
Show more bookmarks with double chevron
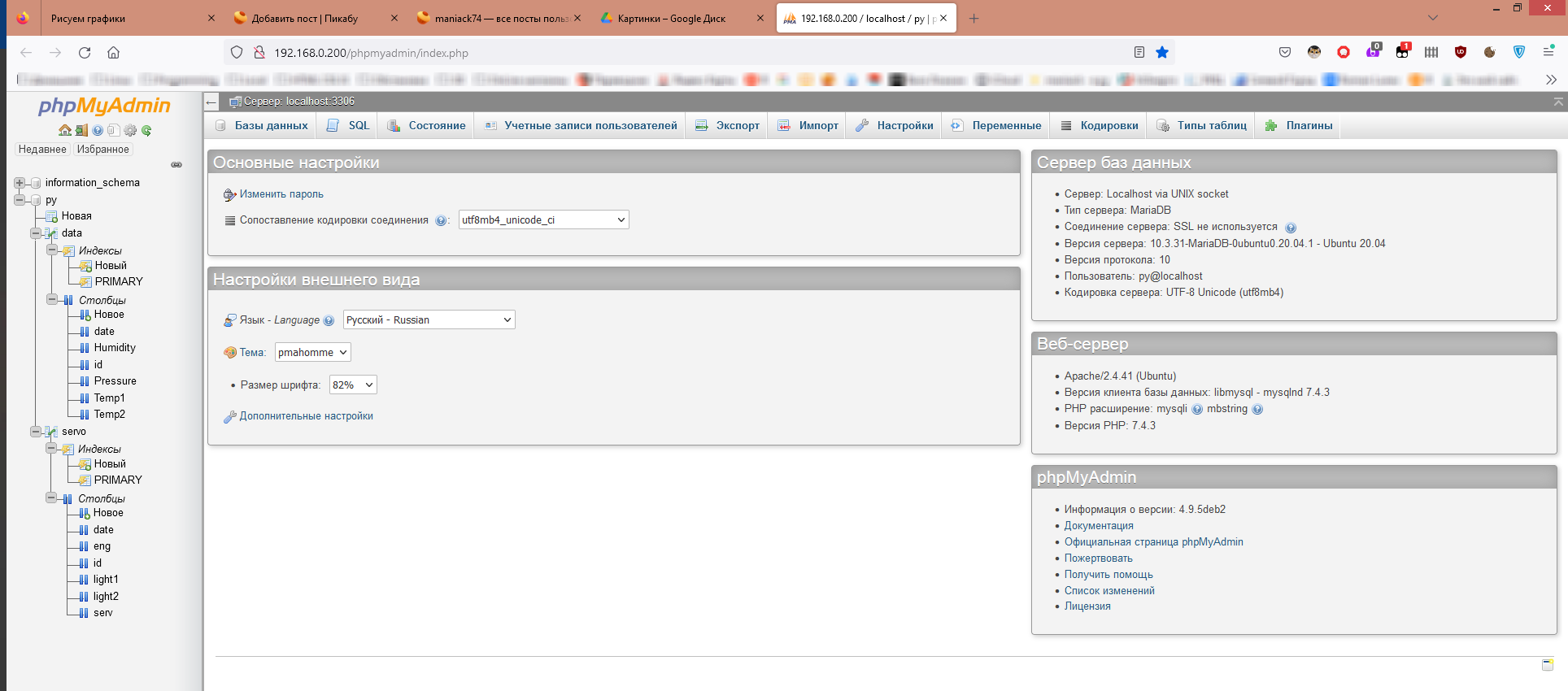point(1551,80)
